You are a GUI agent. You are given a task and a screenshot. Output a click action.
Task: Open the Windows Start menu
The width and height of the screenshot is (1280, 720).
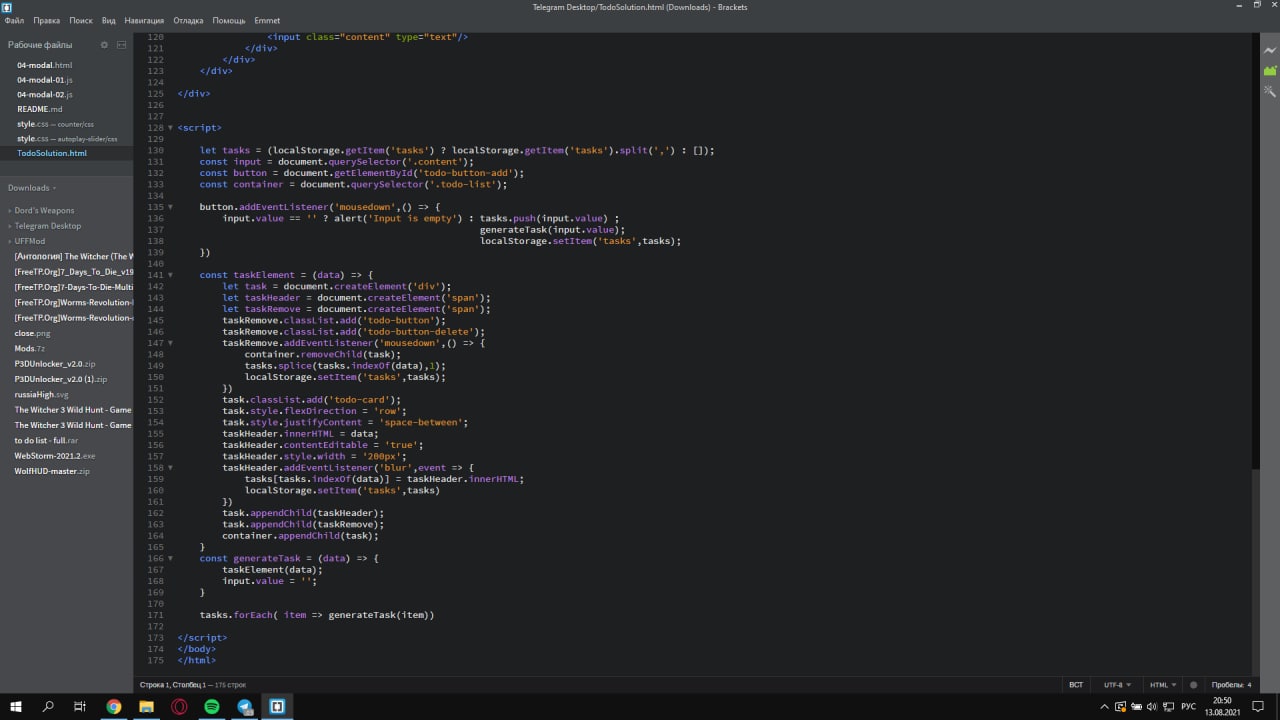coord(16,707)
